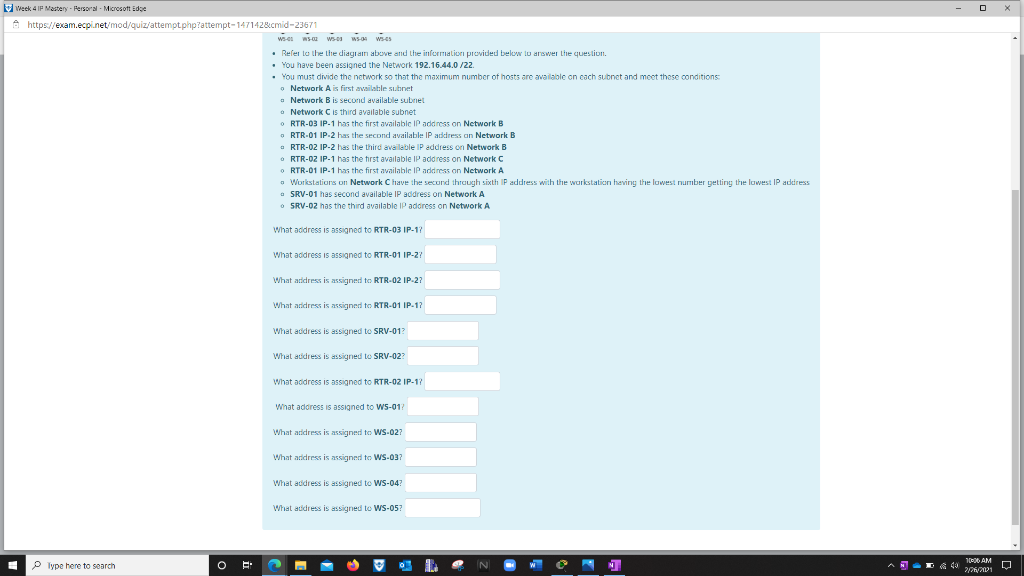The height and width of the screenshot is (576, 1024).
Task: Open the red-and-white app beside the N icon
Action: 457,566
